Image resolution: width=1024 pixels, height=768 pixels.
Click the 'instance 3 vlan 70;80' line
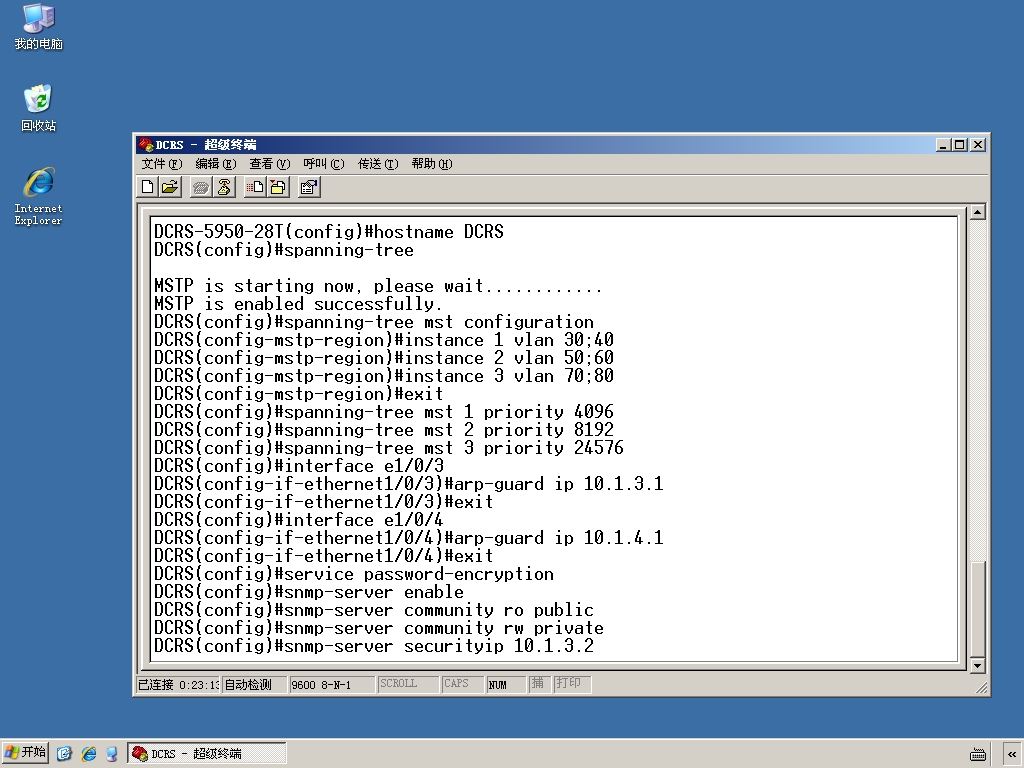(x=384, y=376)
